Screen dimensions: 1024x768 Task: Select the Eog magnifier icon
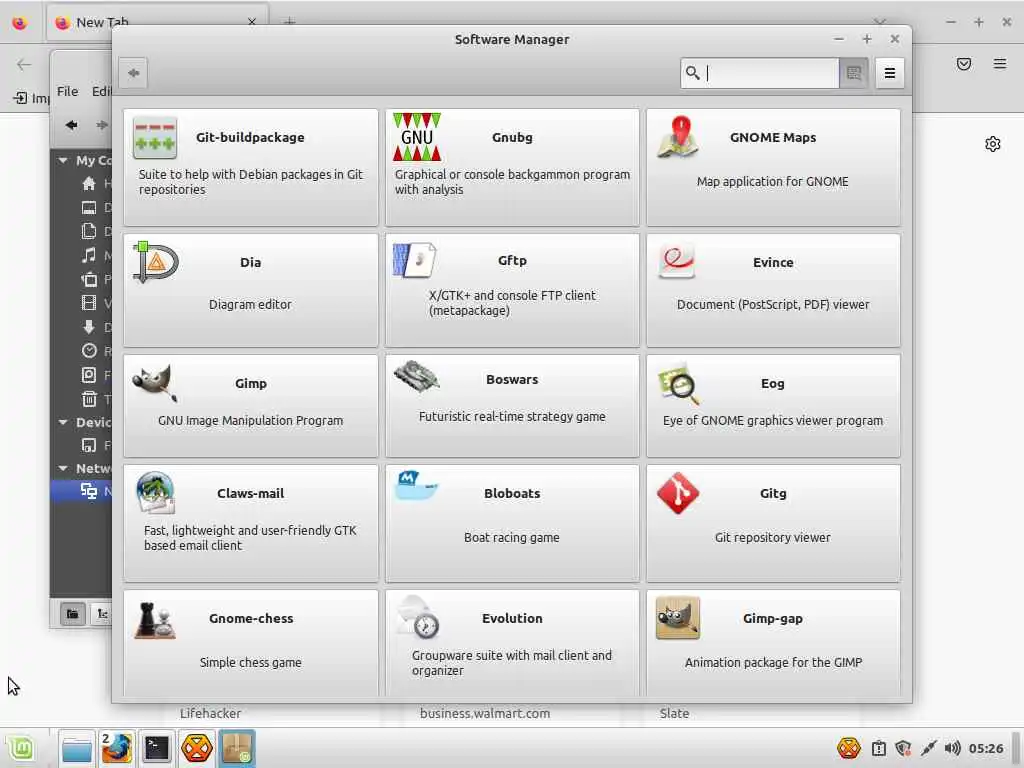tap(679, 383)
